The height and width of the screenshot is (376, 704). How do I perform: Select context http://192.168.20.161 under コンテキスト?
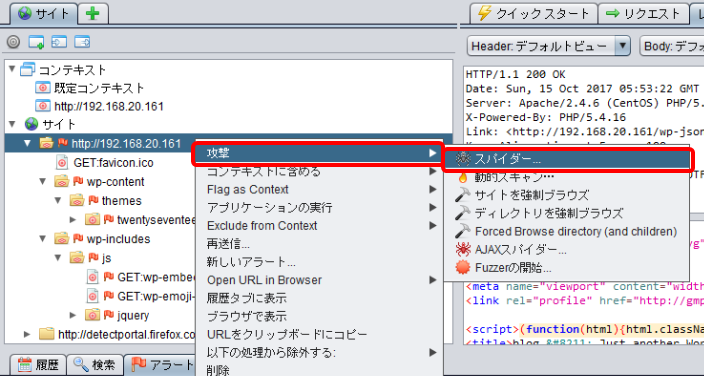pos(109,106)
